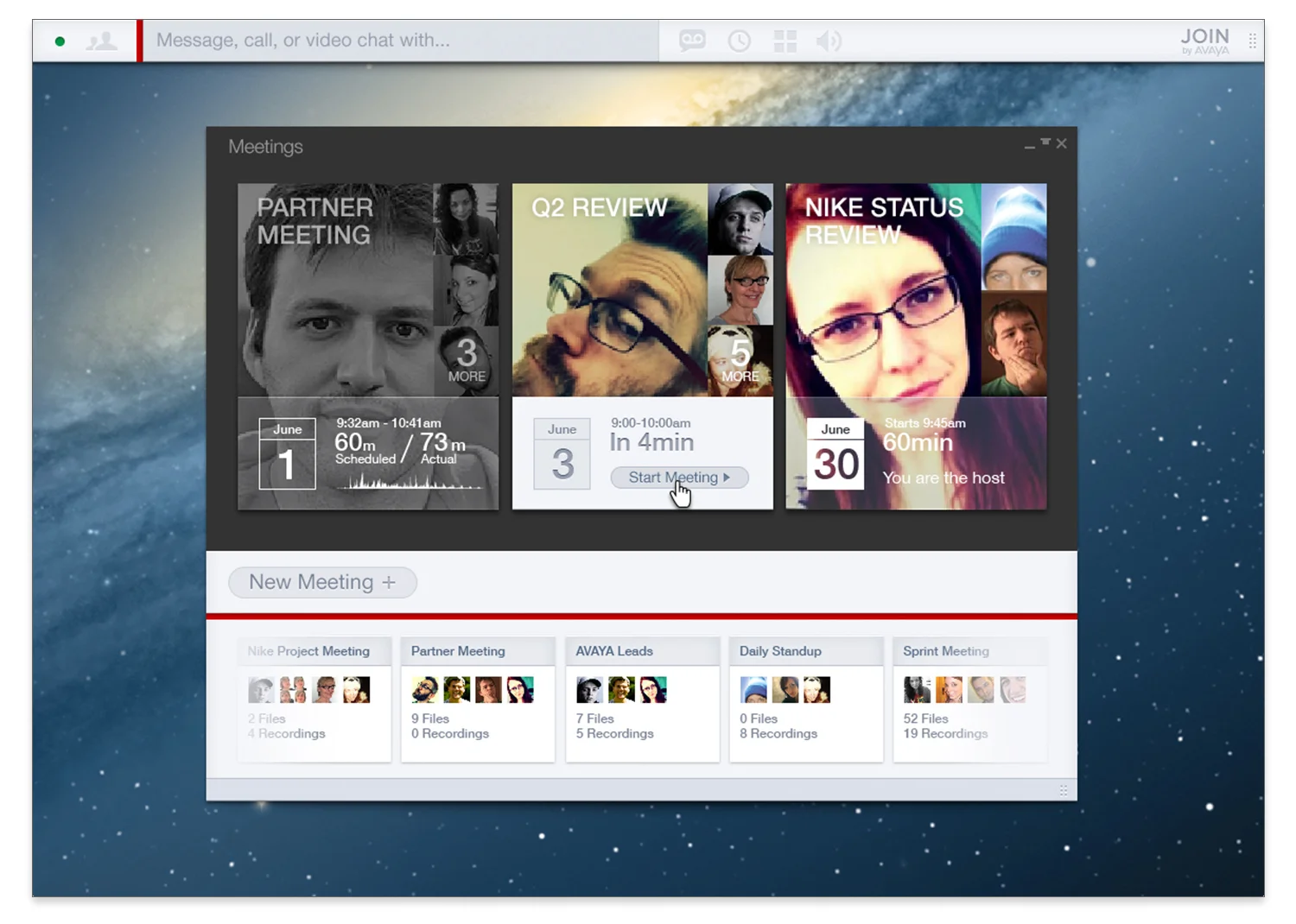Image resolution: width=1296 pixels, height=924 pixels.
Task: Click '2 Files' in Nike Project Meeting card
Action: point(266,718)
